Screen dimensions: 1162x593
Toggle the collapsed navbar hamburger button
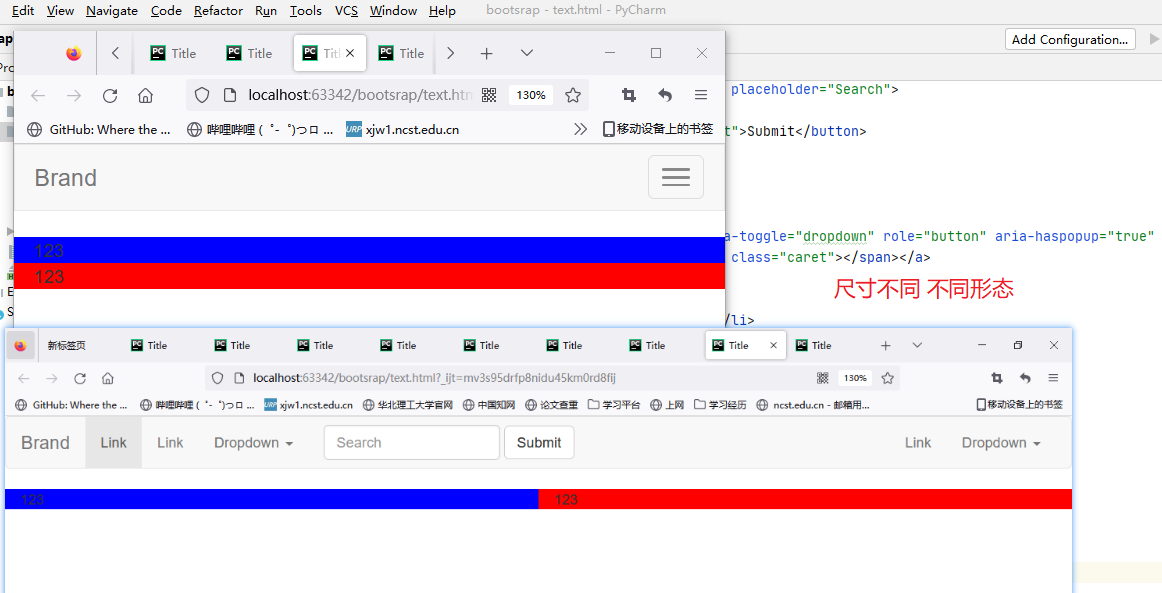pos(676,177)
